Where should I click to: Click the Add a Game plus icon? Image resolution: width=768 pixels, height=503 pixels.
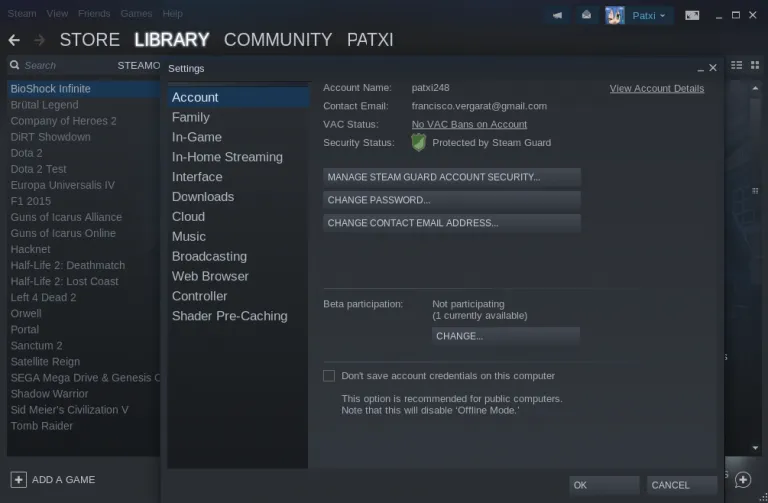pyautogui.click(x=18, y=479)
